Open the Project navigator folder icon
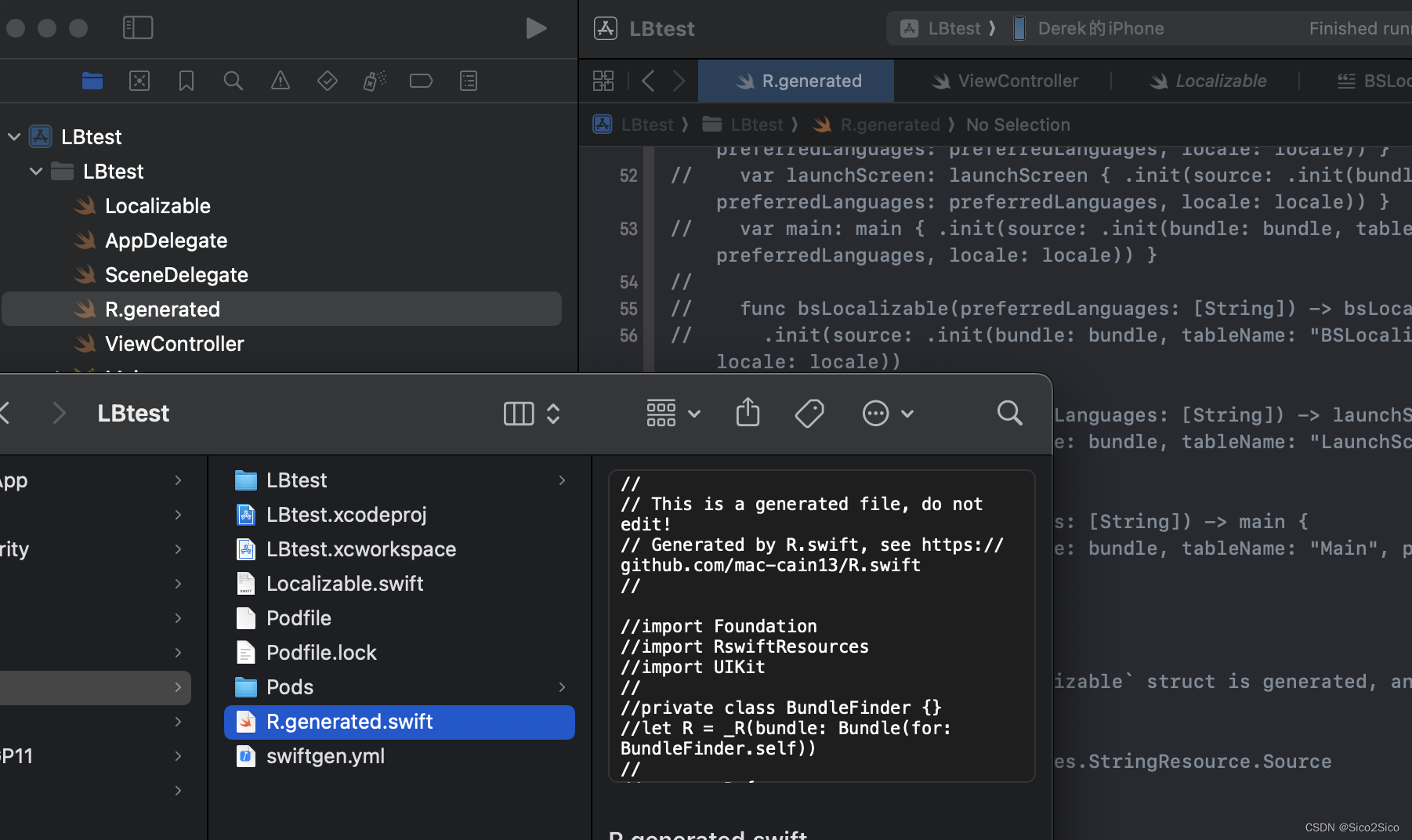This screenshot has height=840, width=1412. pyautogui.click(x=92, y=81)
